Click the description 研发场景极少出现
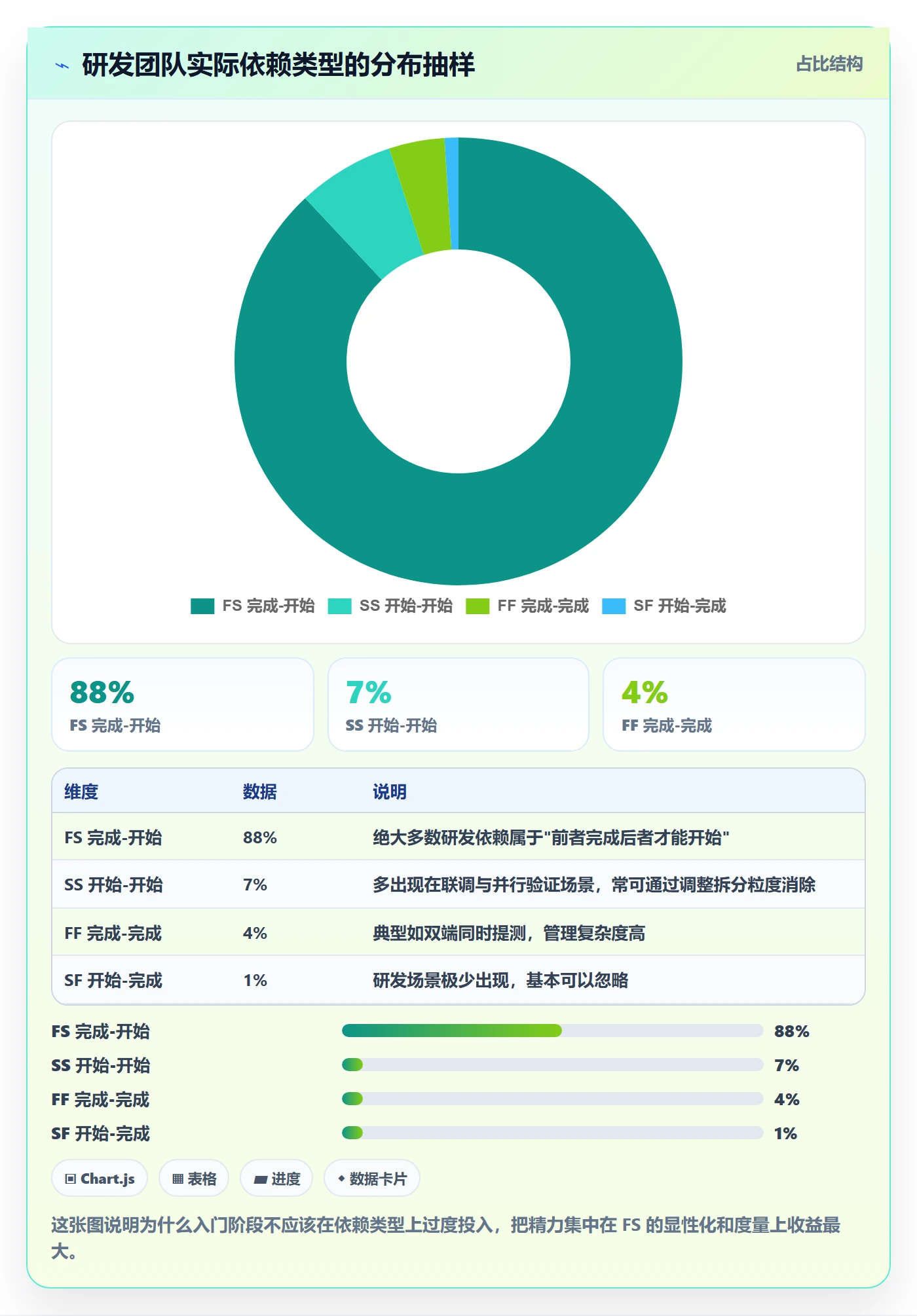Image resolution: width=917 pixels, height=1316 pixels. pyautogui.click(x=500, y=980)
